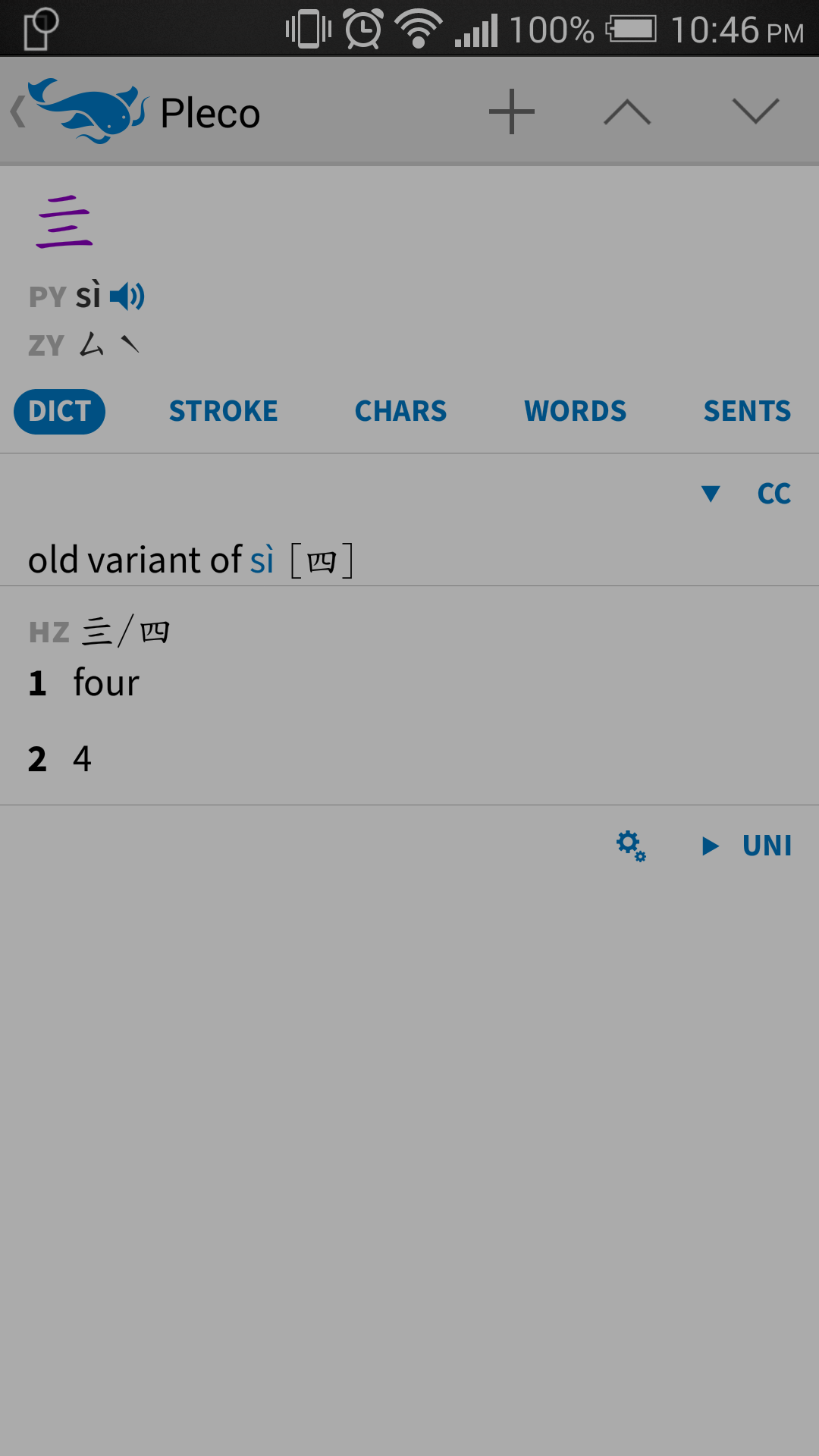This screenshot has height=1456, width=819.
Task: Play the sì pronunciation audio
Action: pos(127,297)
